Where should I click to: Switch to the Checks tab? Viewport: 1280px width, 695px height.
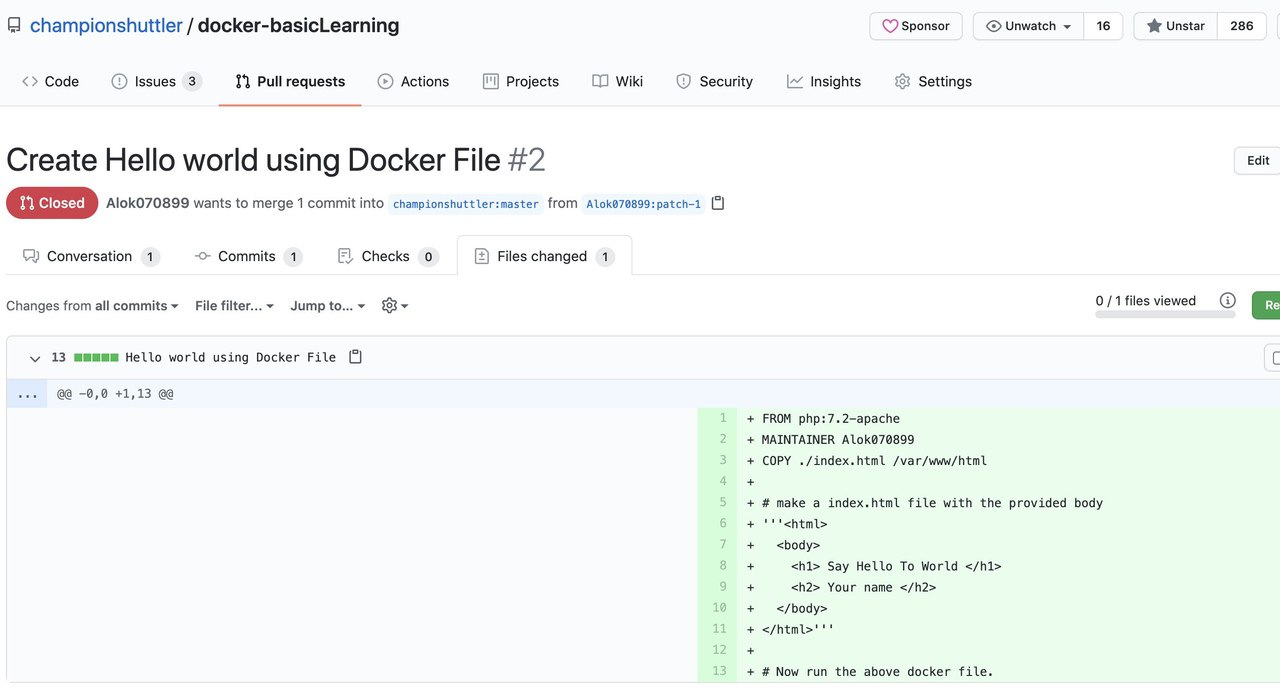point(388,256)
